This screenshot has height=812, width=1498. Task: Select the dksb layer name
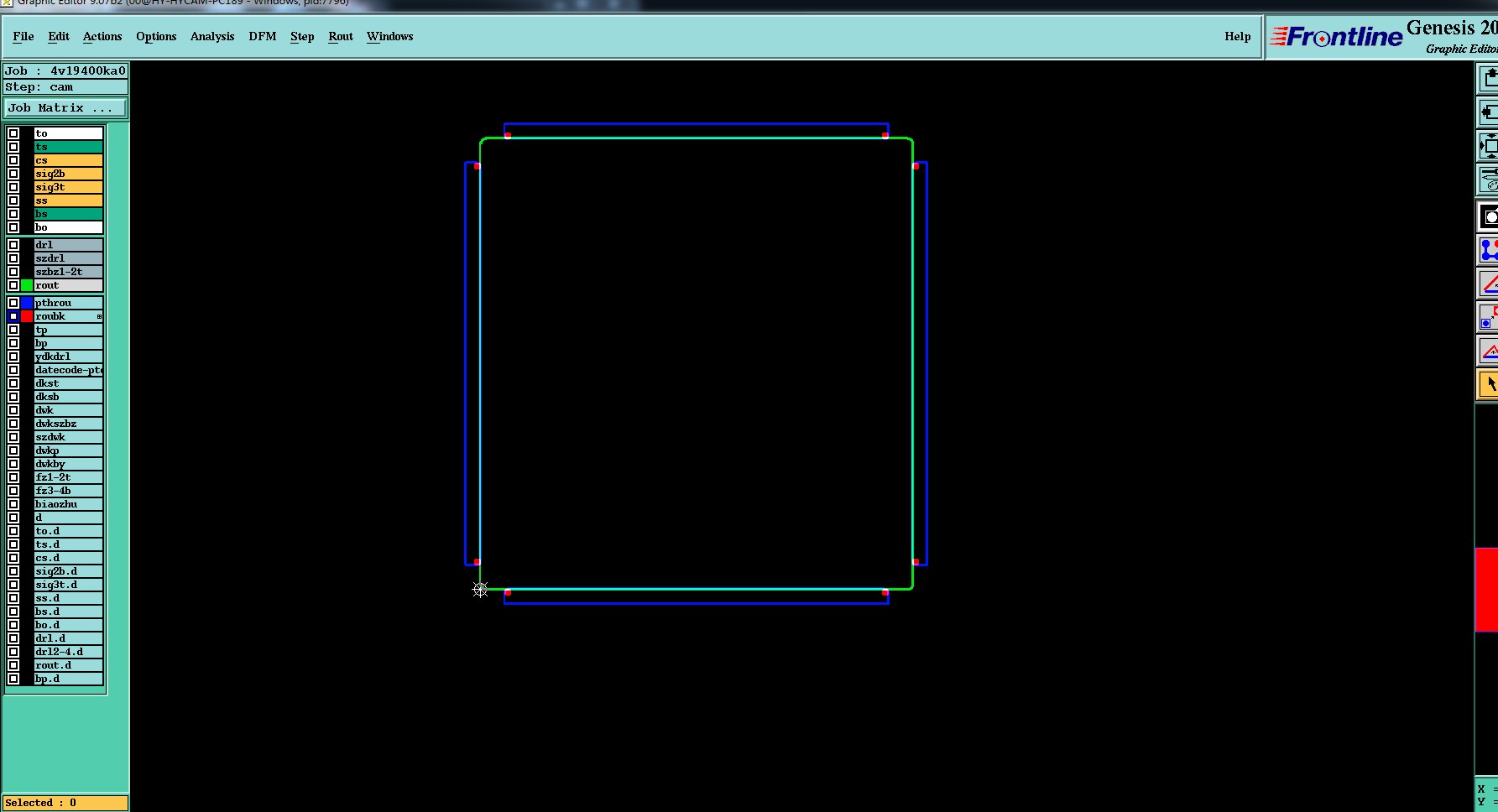(x=69, y=397)
